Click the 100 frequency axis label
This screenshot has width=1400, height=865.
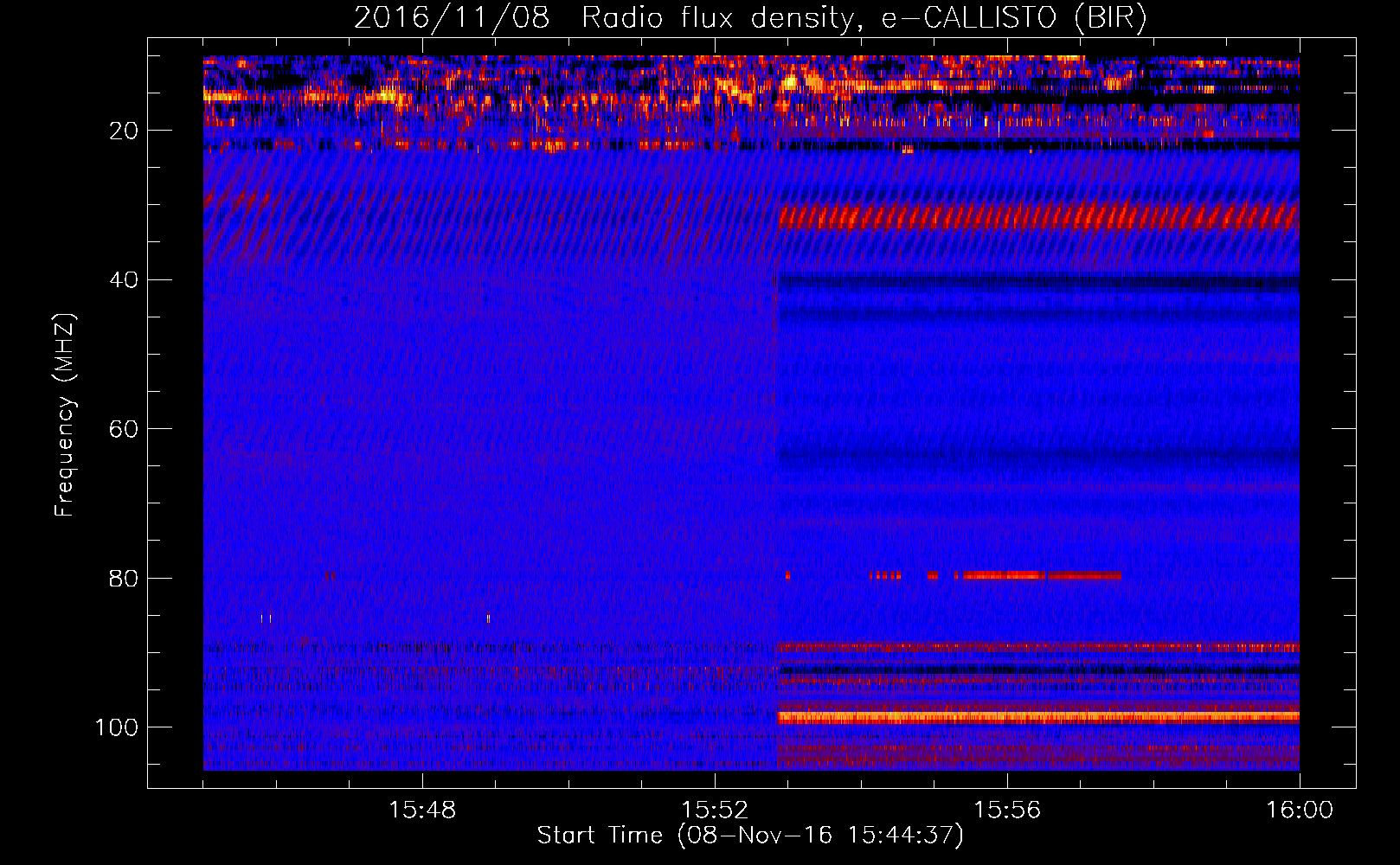[116, 727]
